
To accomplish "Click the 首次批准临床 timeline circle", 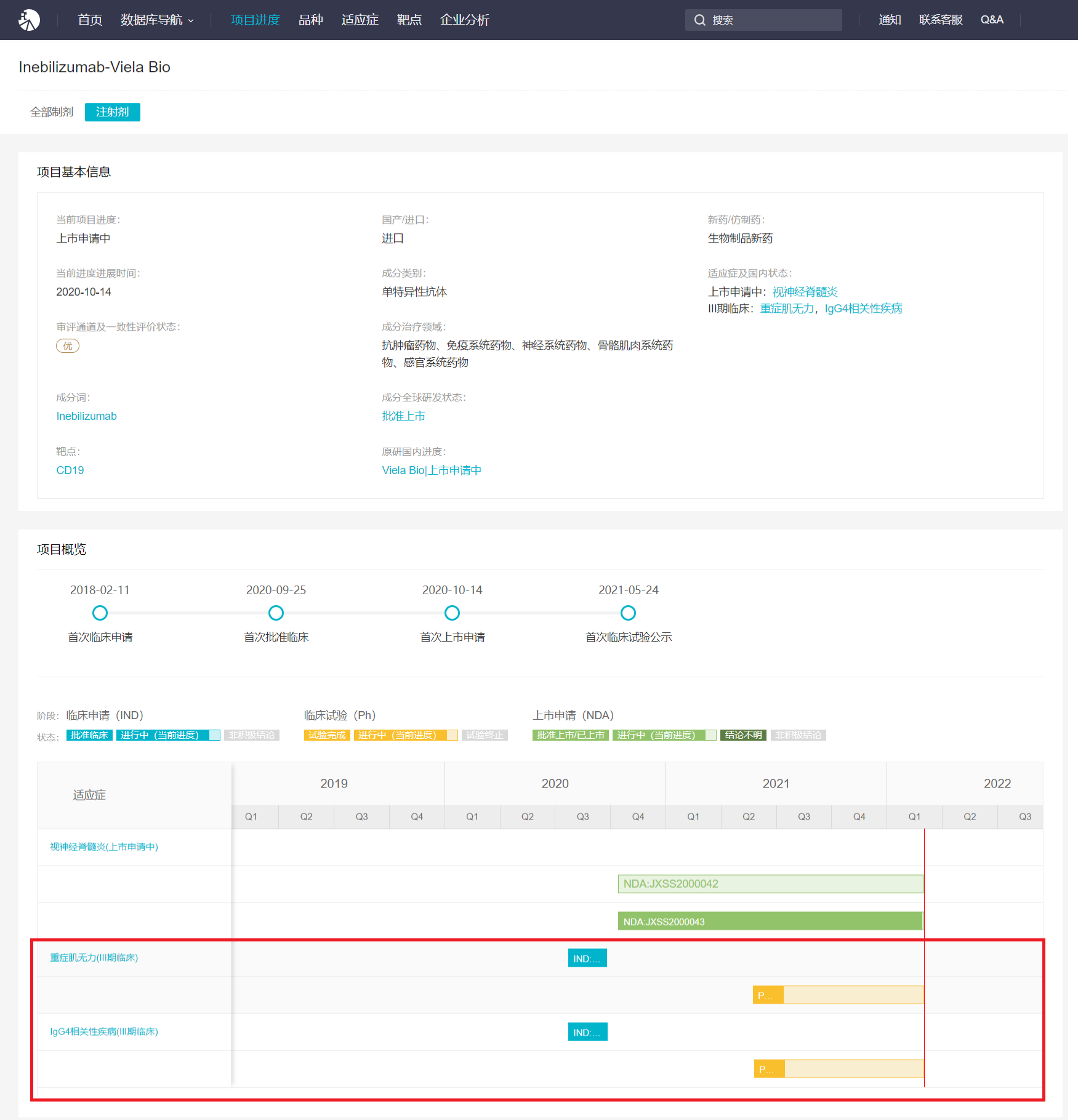I will 276,613.
